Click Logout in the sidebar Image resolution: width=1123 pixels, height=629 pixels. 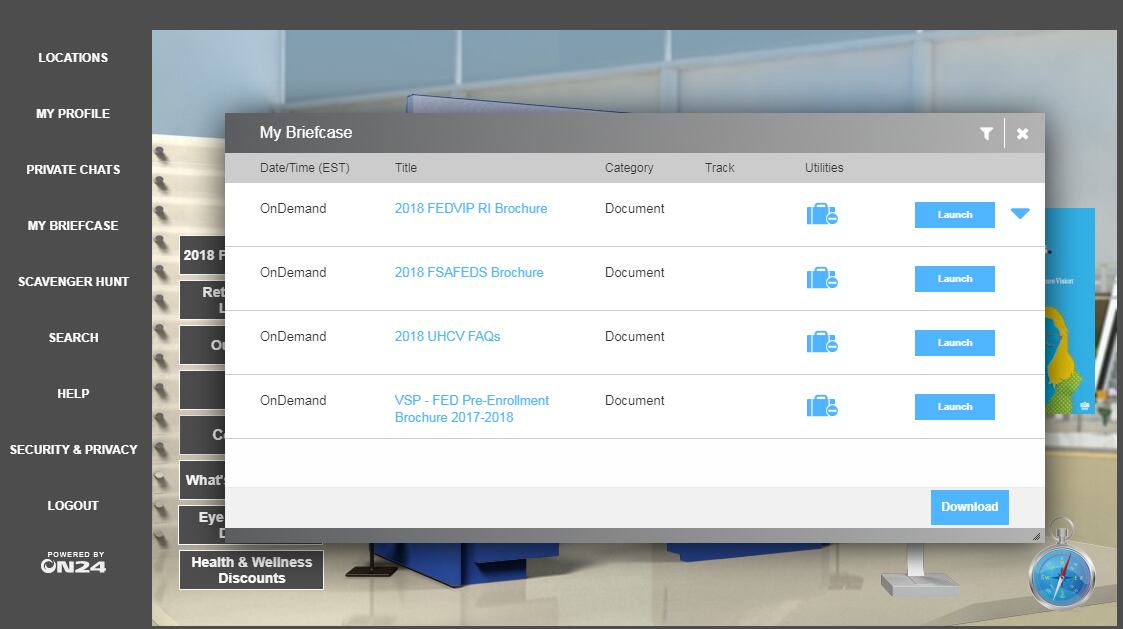pos(73,506)
